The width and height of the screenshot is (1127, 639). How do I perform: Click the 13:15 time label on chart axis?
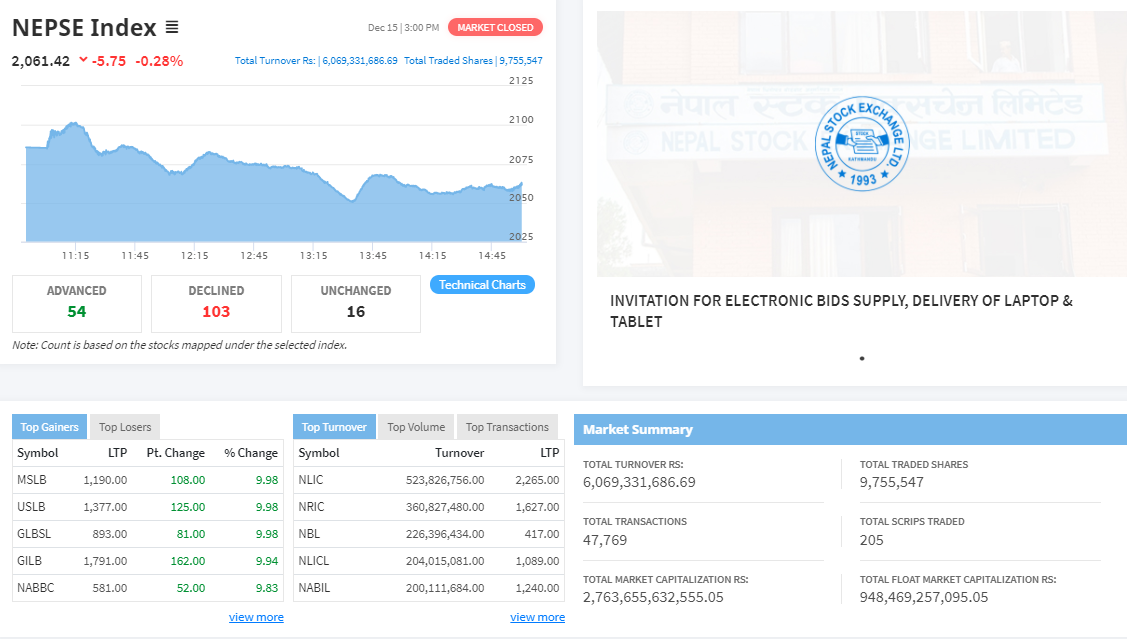click(x=313, y=255)
